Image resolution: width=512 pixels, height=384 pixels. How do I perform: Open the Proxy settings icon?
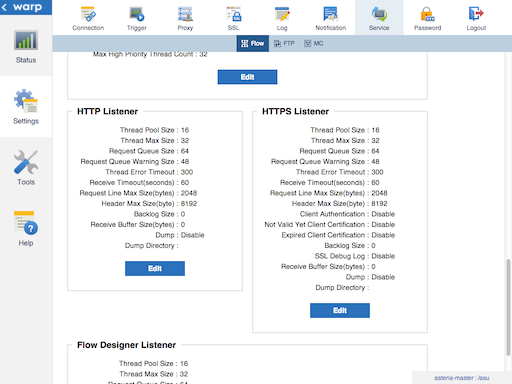point(185,18)
